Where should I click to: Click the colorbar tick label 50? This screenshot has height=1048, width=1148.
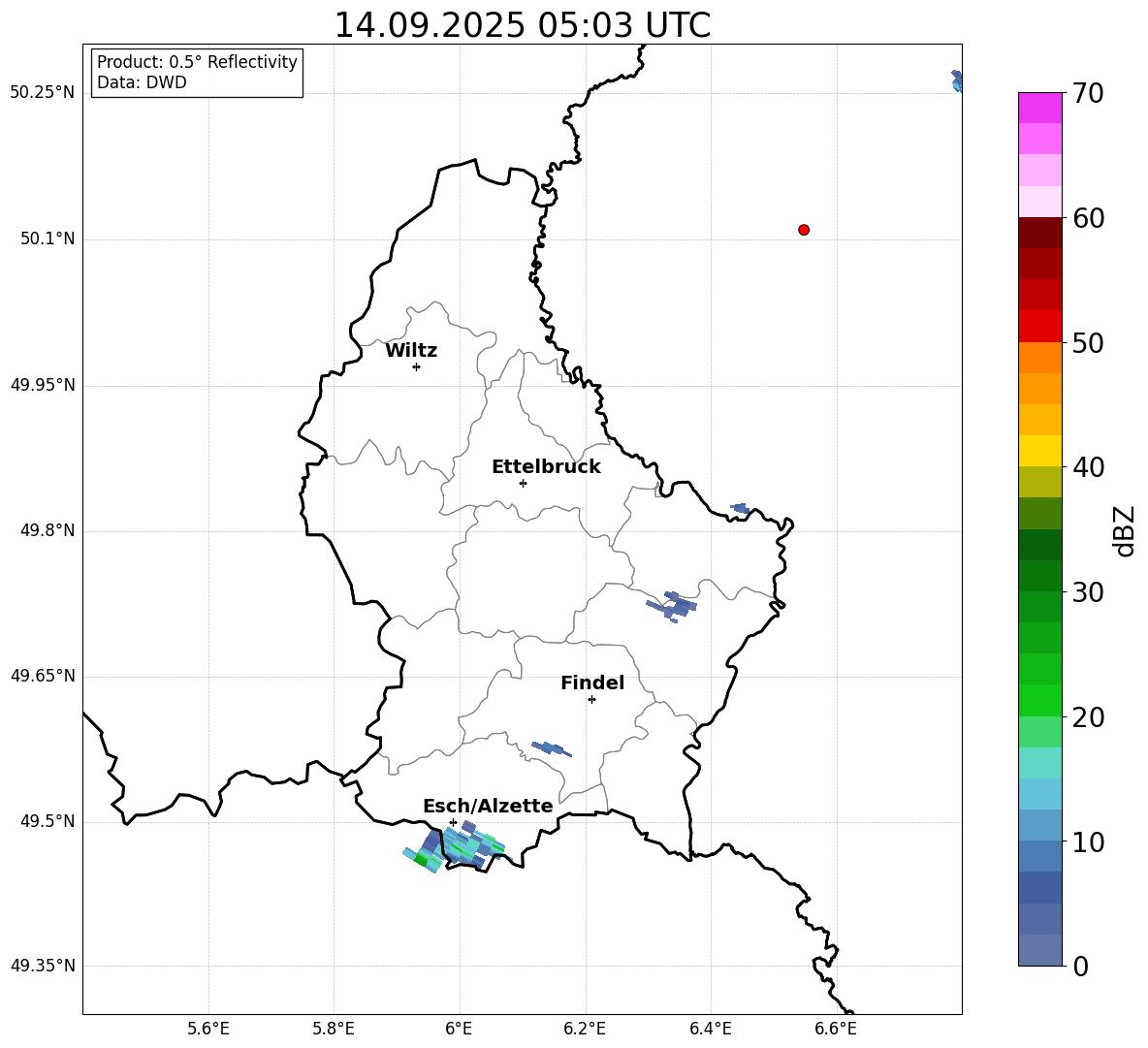pyautogui.click(x=1088, y=343)
